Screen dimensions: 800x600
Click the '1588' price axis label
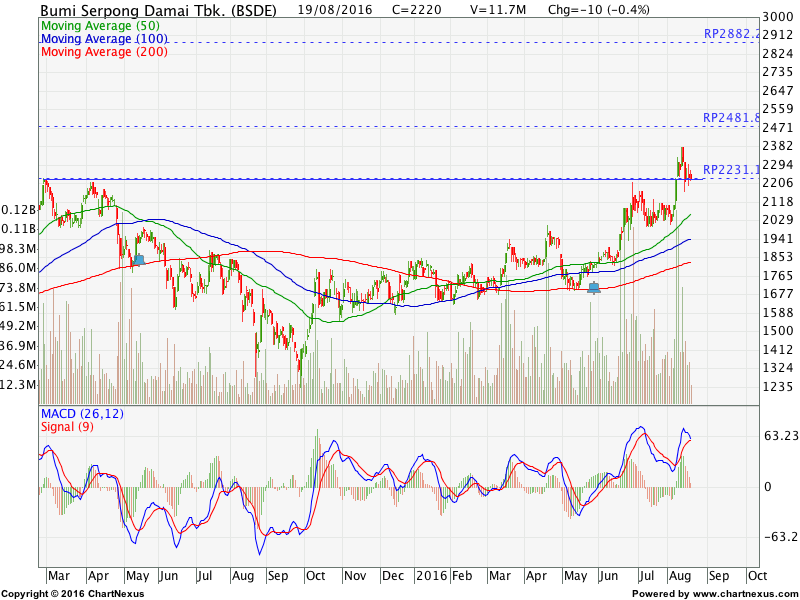pyautogui.click(x=778, y=312)
